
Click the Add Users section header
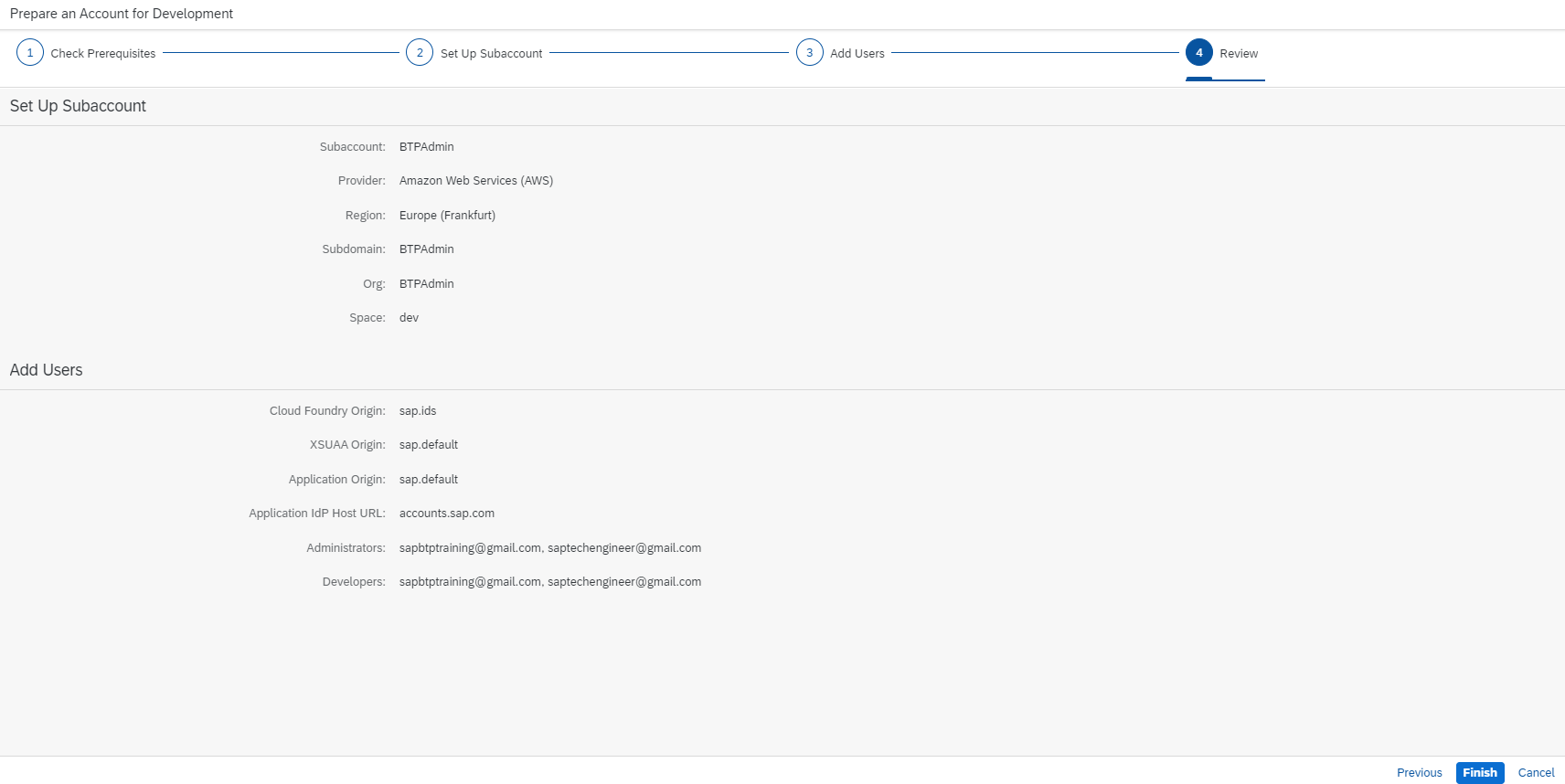click(x=46, y=370)
